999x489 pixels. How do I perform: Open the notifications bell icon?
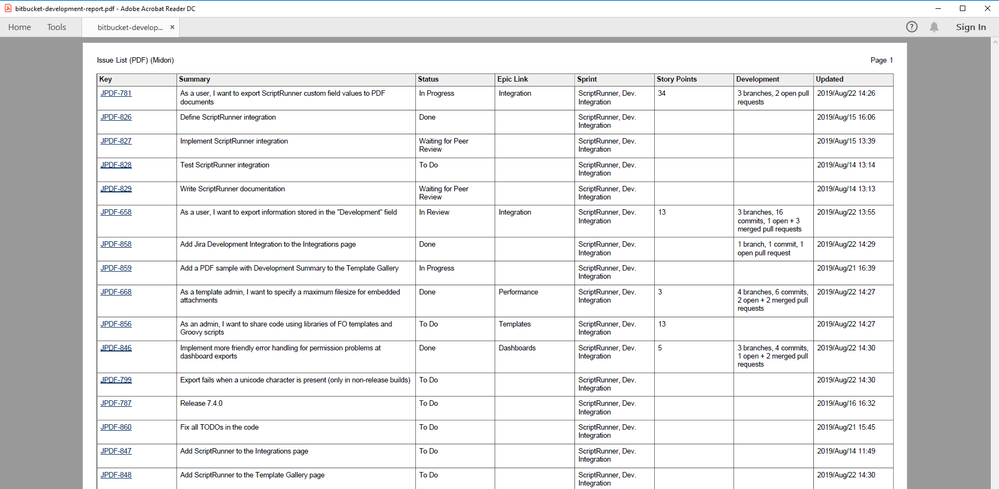[934, 27]
